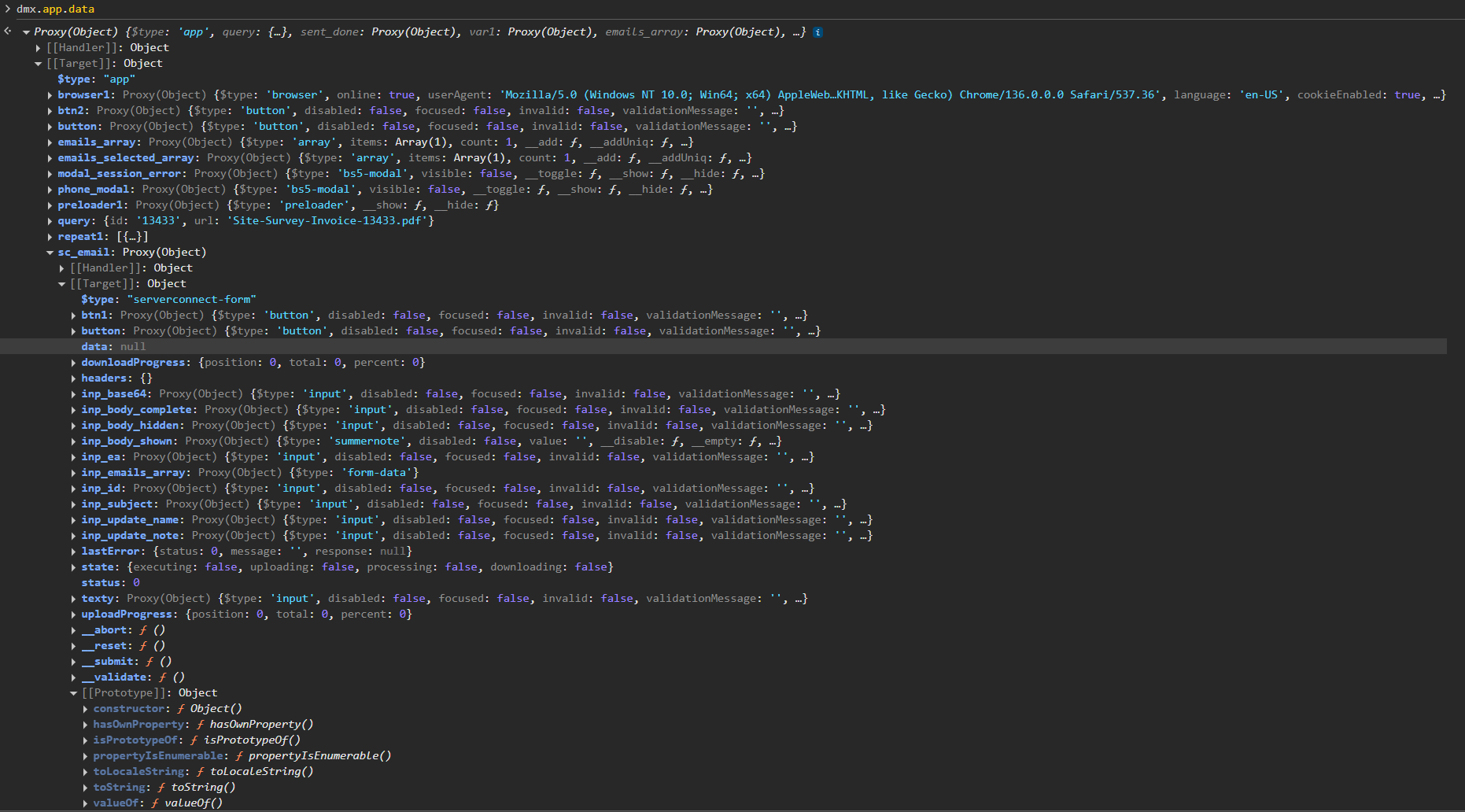Click the info icon after Proxy(Object) summary
The width and height of the screenshot is (1465, 812).
(x=818, y=32)
